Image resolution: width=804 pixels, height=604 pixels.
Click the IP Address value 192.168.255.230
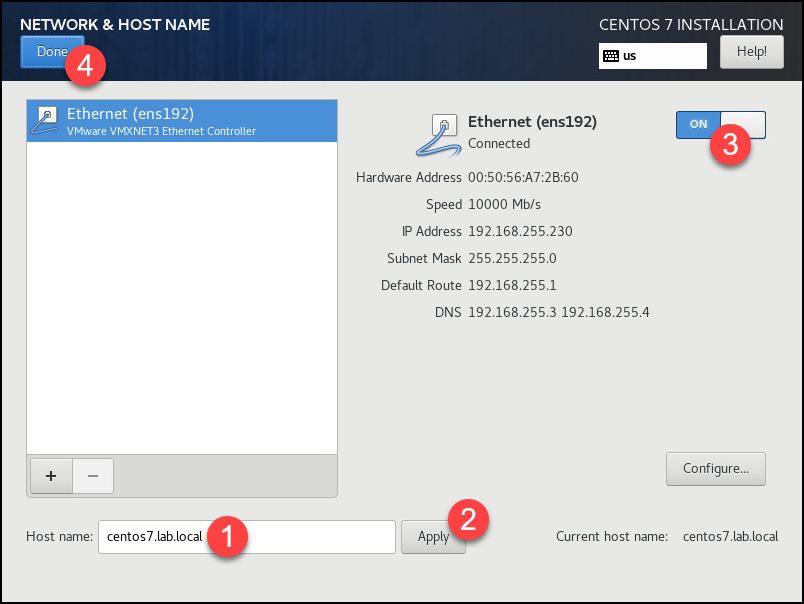click(x=520, y=231)
